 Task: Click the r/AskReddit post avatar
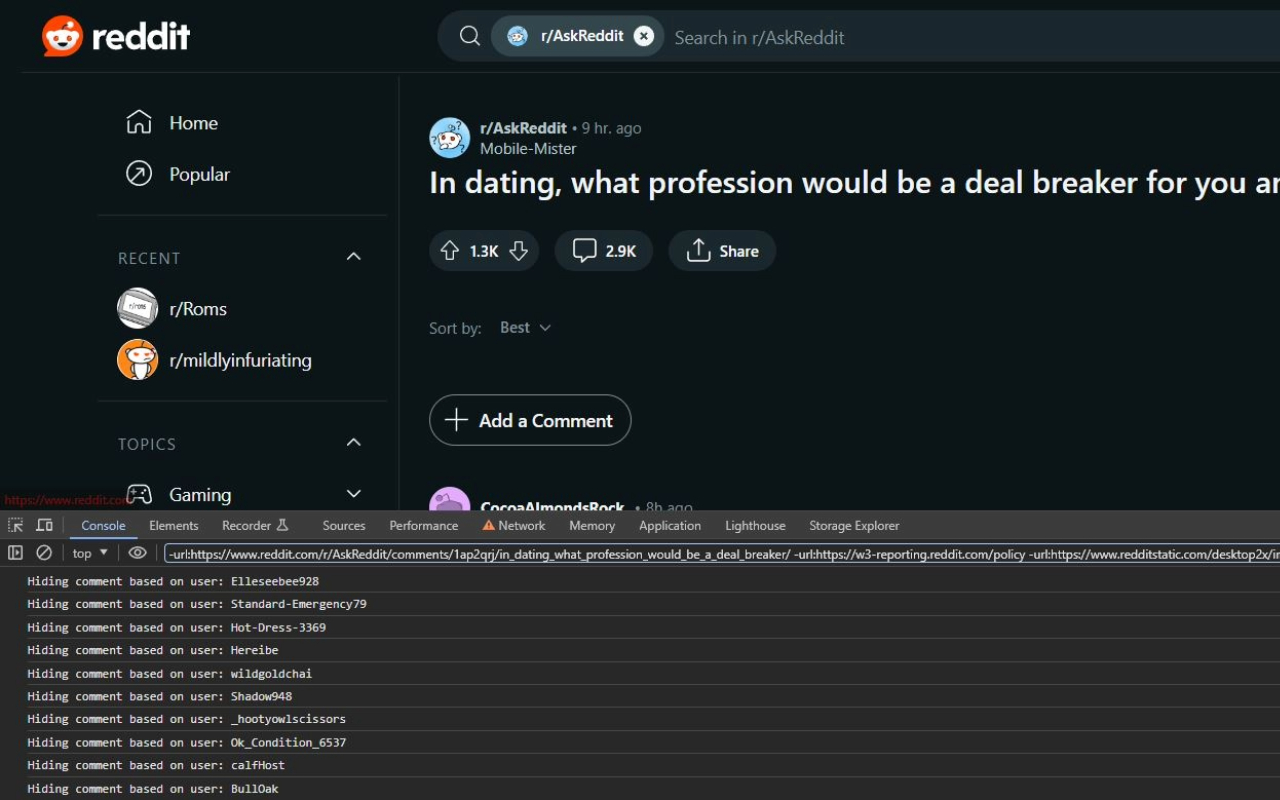click(450, 138)
